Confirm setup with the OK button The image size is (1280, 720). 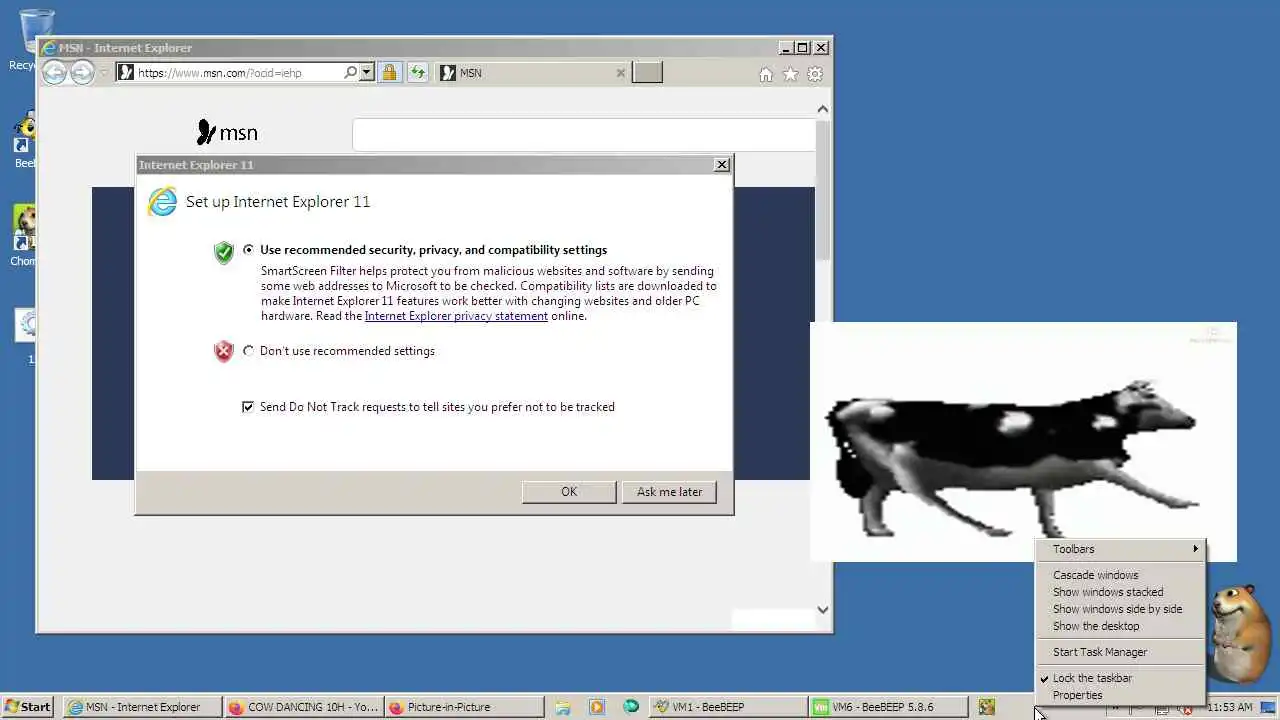click(569, 492)
